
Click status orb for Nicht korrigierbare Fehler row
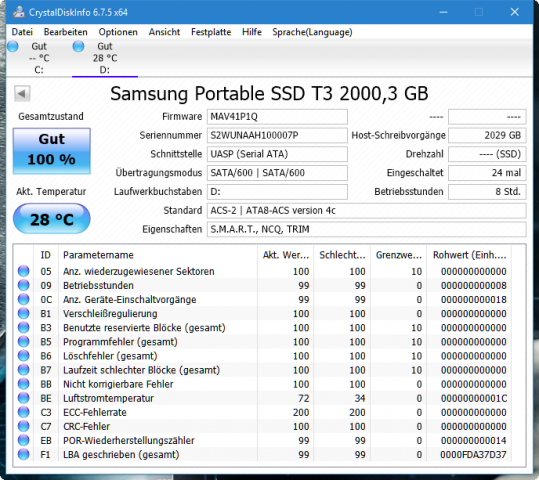point(24,384)
